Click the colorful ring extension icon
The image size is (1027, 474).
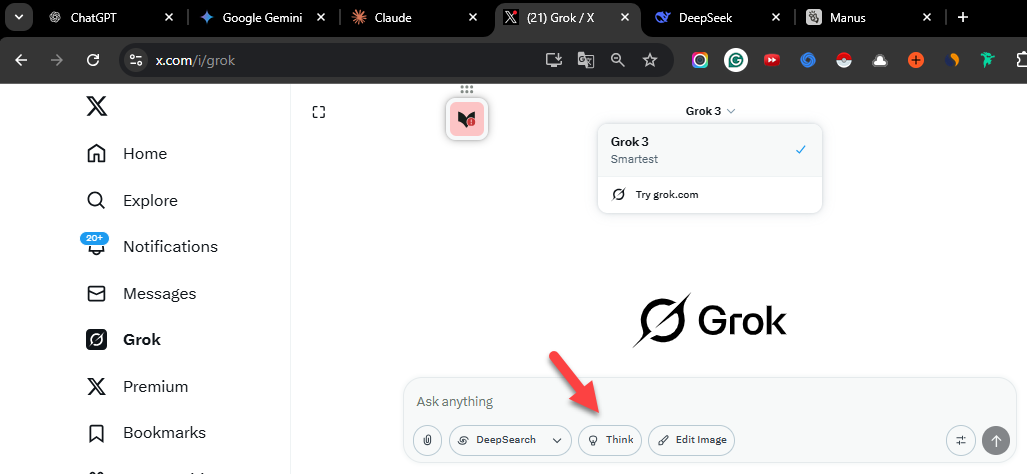[x=700, y=60]
